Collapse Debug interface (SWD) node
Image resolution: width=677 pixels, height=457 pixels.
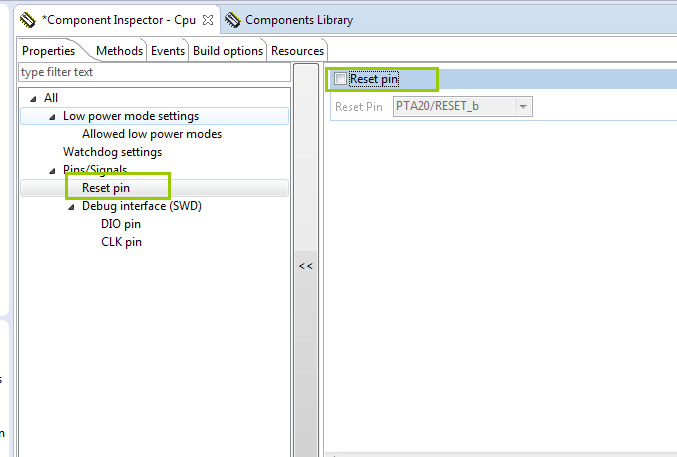click(x=71, y=206)
